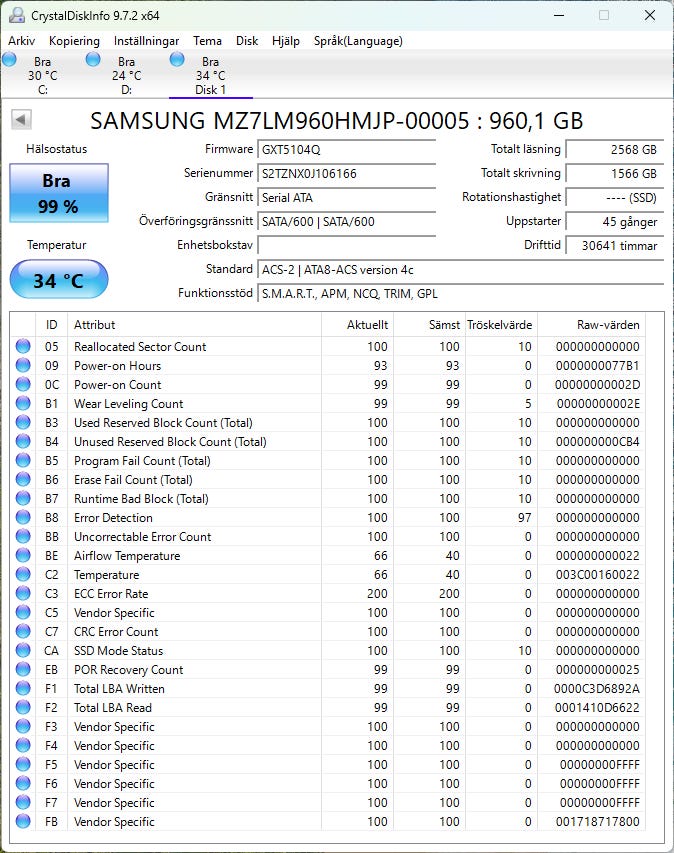Viewport: 674px width, 853px height.
Task: Click the Serienummer value field
Action: click(346, 174)
